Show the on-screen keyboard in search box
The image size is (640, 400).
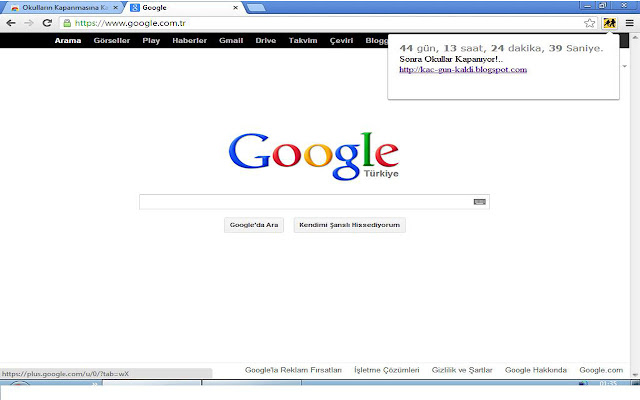coord(480,202)
